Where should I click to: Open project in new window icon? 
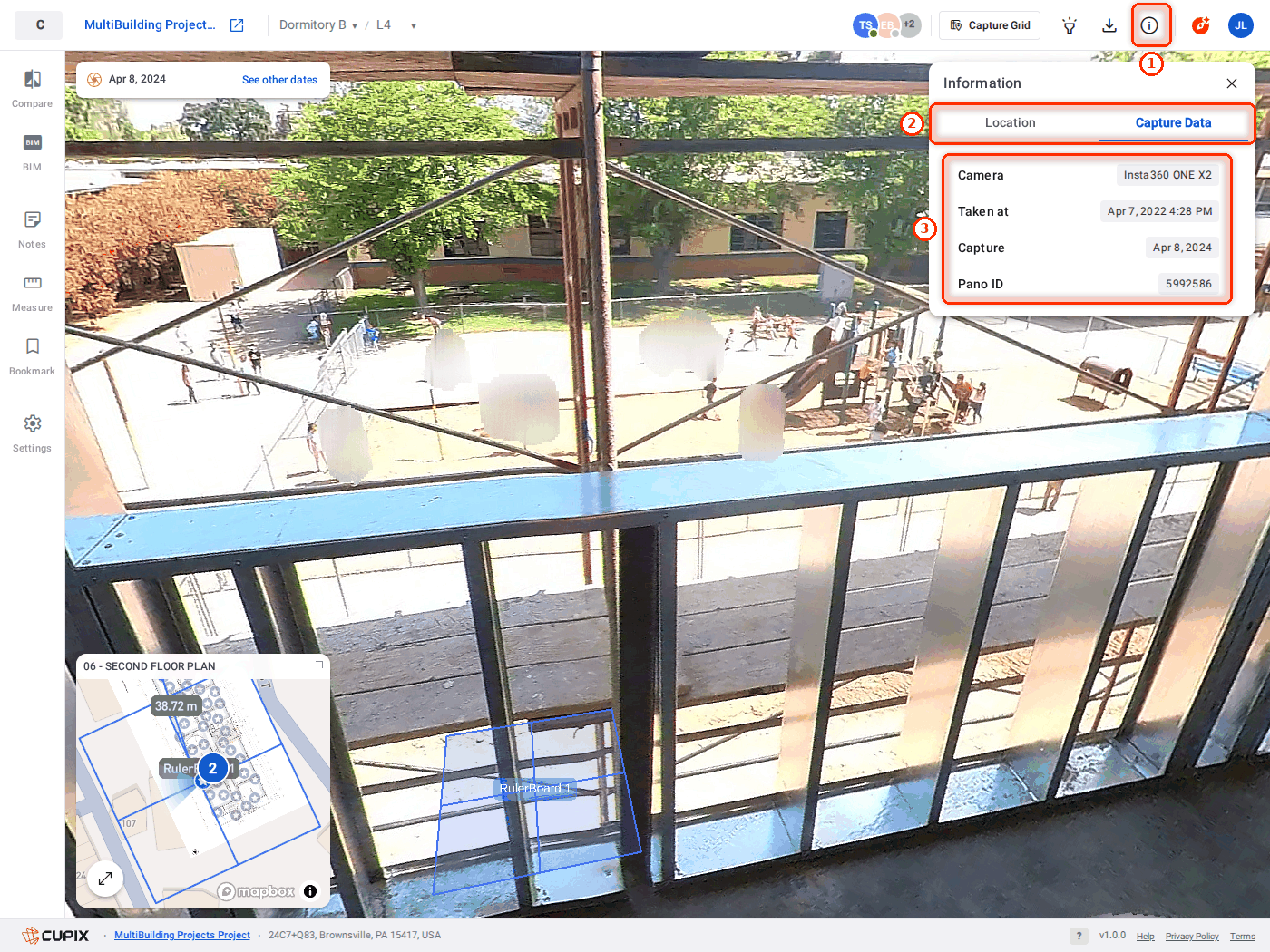(x=237, y=25)
